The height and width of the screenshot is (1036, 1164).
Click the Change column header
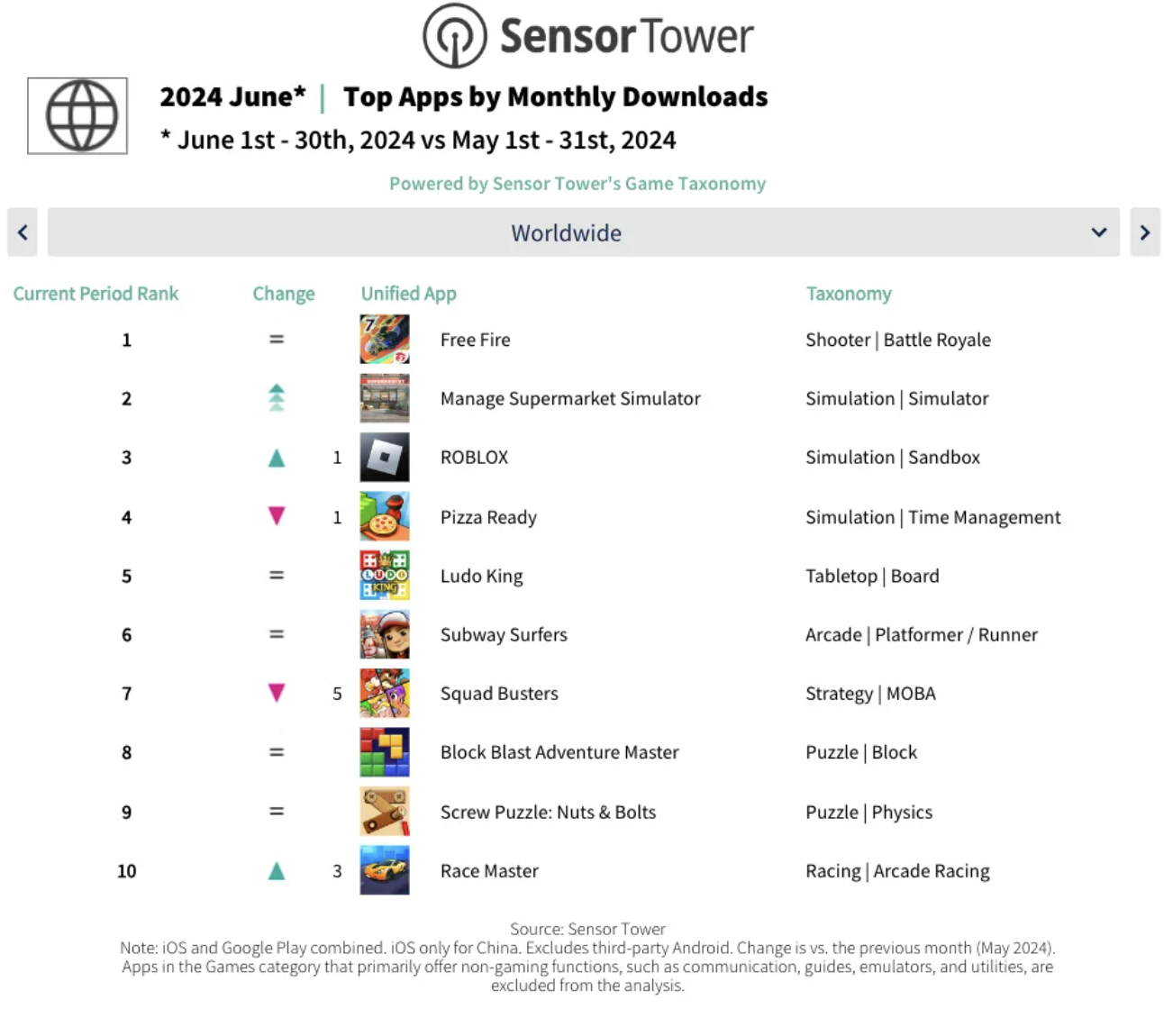[283, 294]
